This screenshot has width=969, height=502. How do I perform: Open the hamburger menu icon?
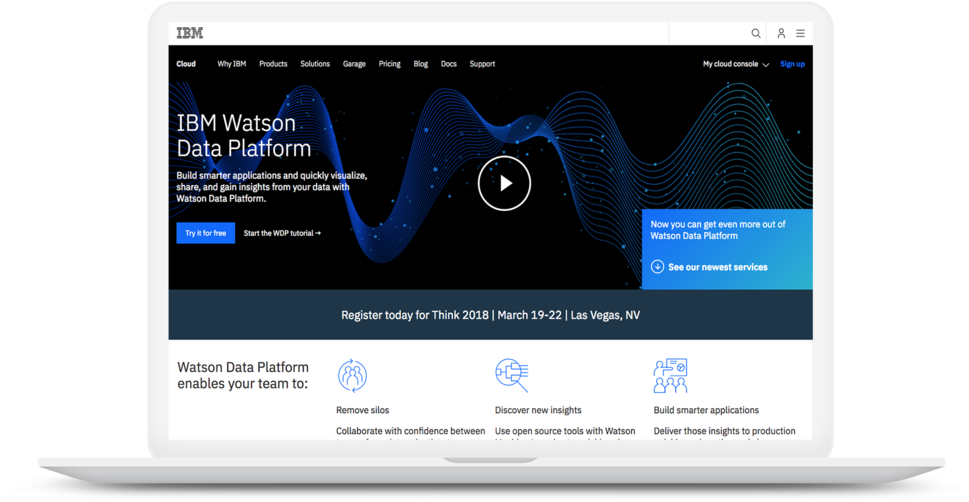pyautogui.click(x=800, y=33)
